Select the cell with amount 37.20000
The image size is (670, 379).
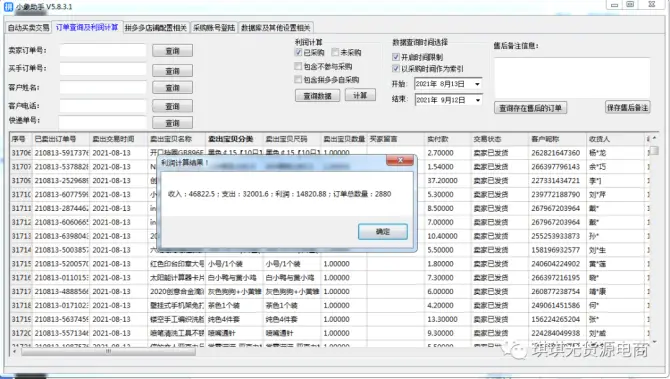click(448, 181)
